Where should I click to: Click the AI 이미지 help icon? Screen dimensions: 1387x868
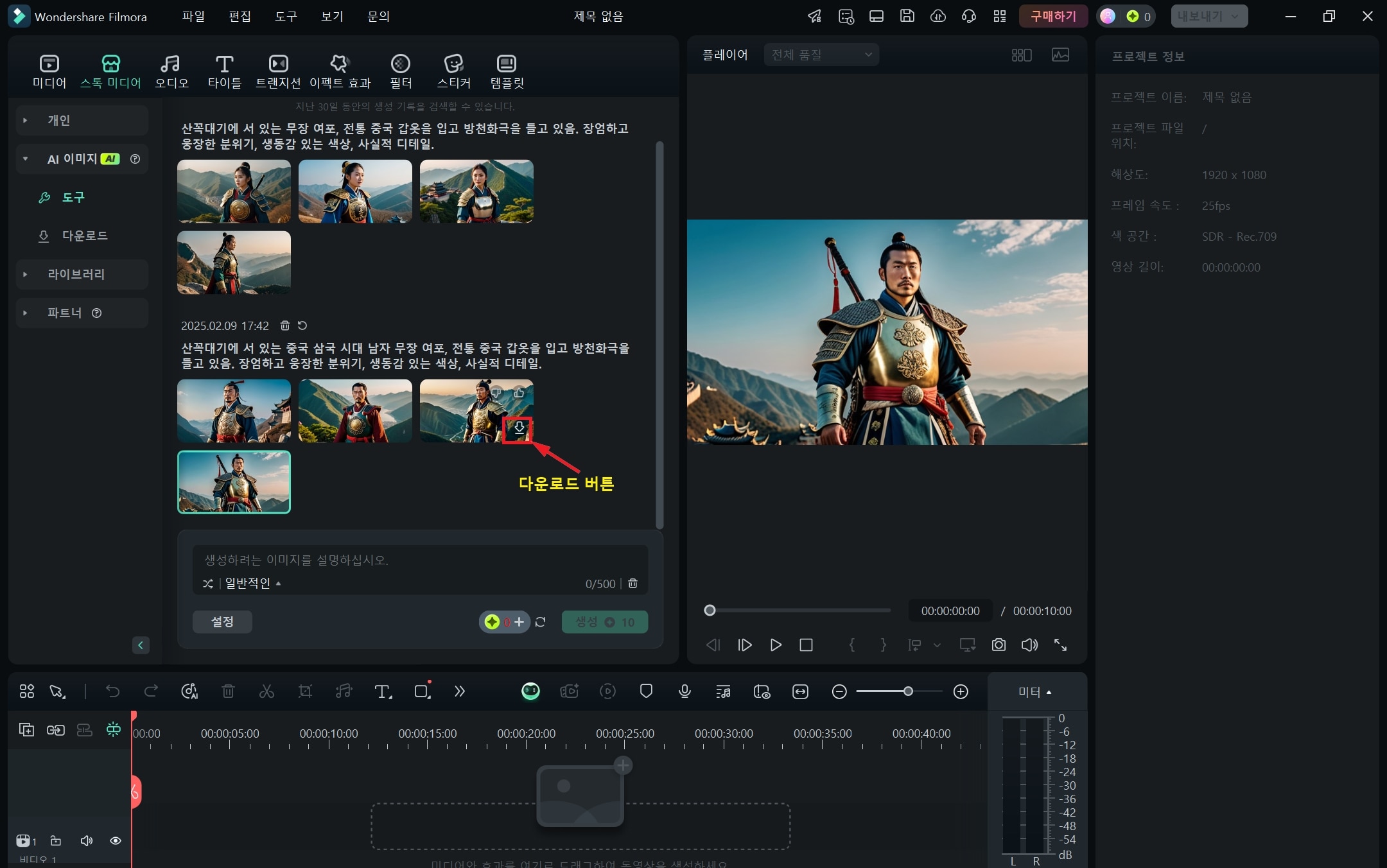click(x=135, y=159)
